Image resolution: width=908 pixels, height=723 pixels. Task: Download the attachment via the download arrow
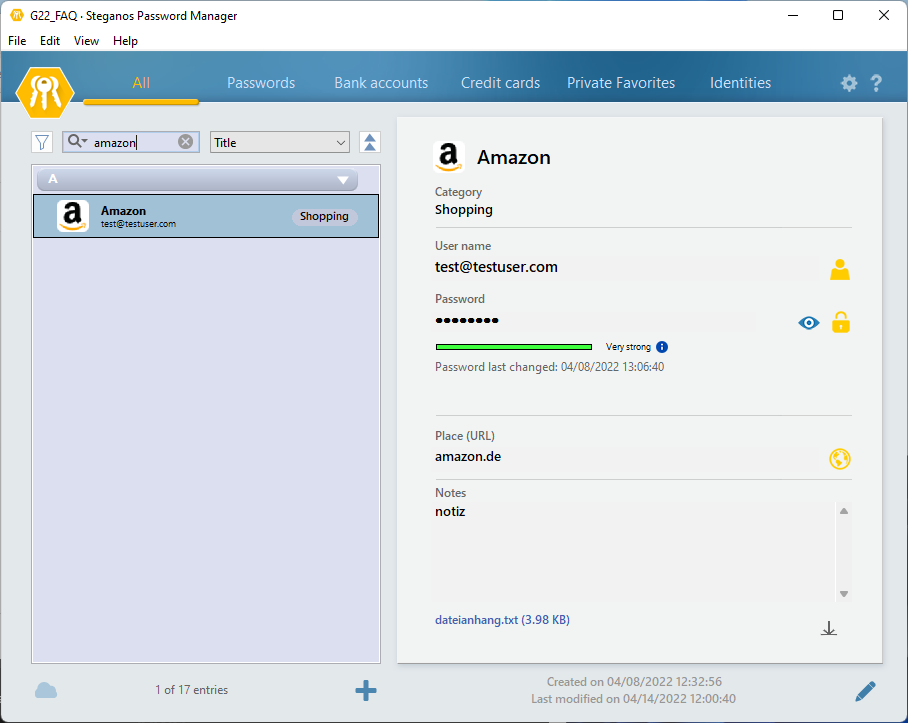[828, 628]
